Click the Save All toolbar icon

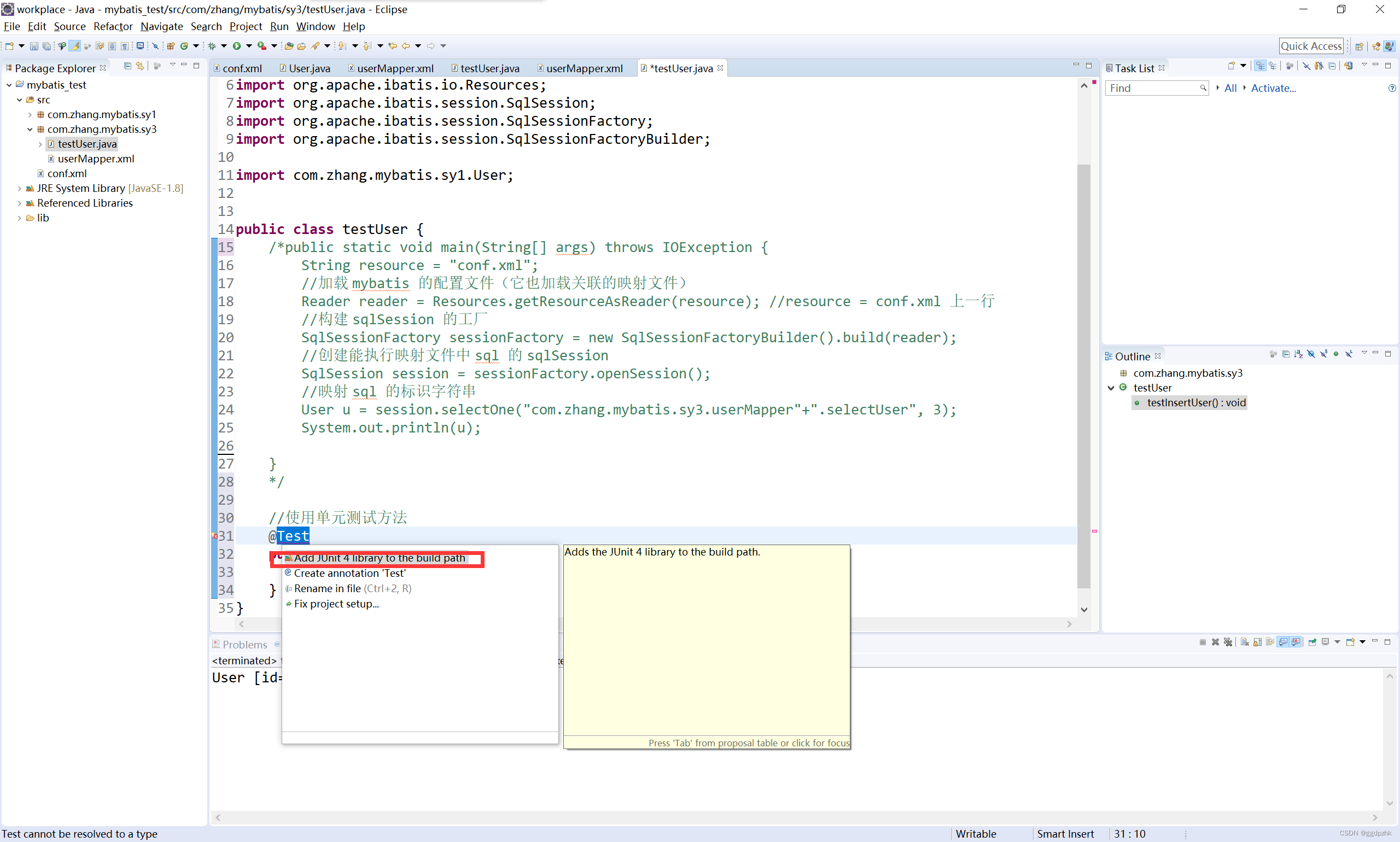tap(46, 46)
